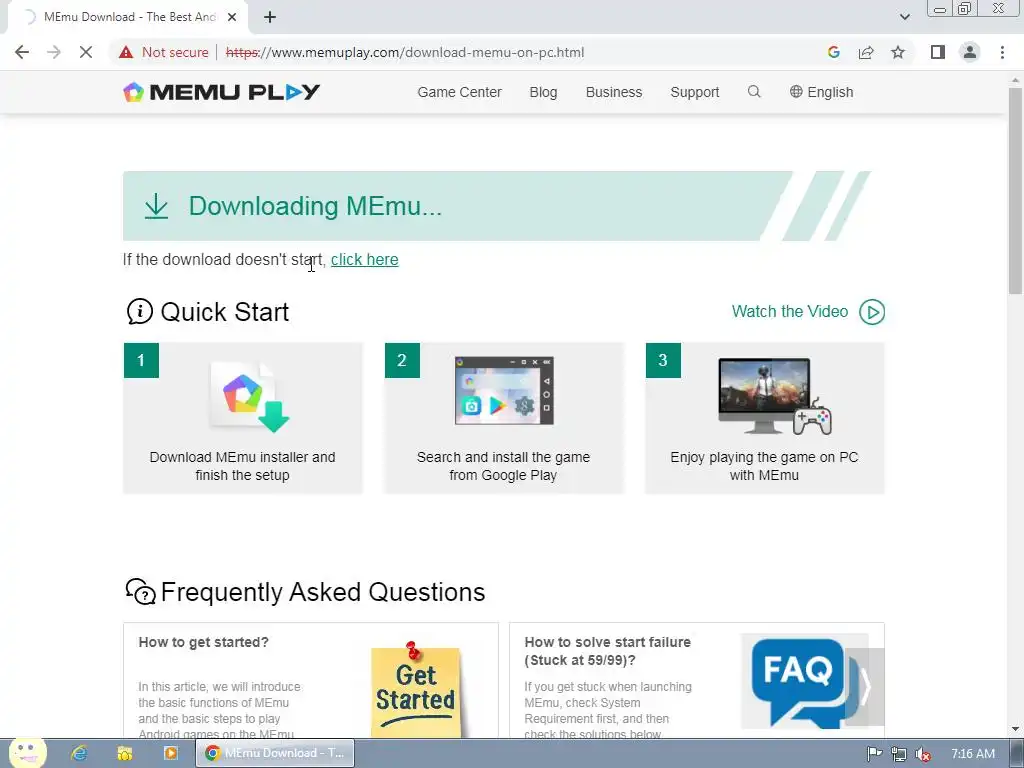Open the Support menu item

click(x=694, y=92)
